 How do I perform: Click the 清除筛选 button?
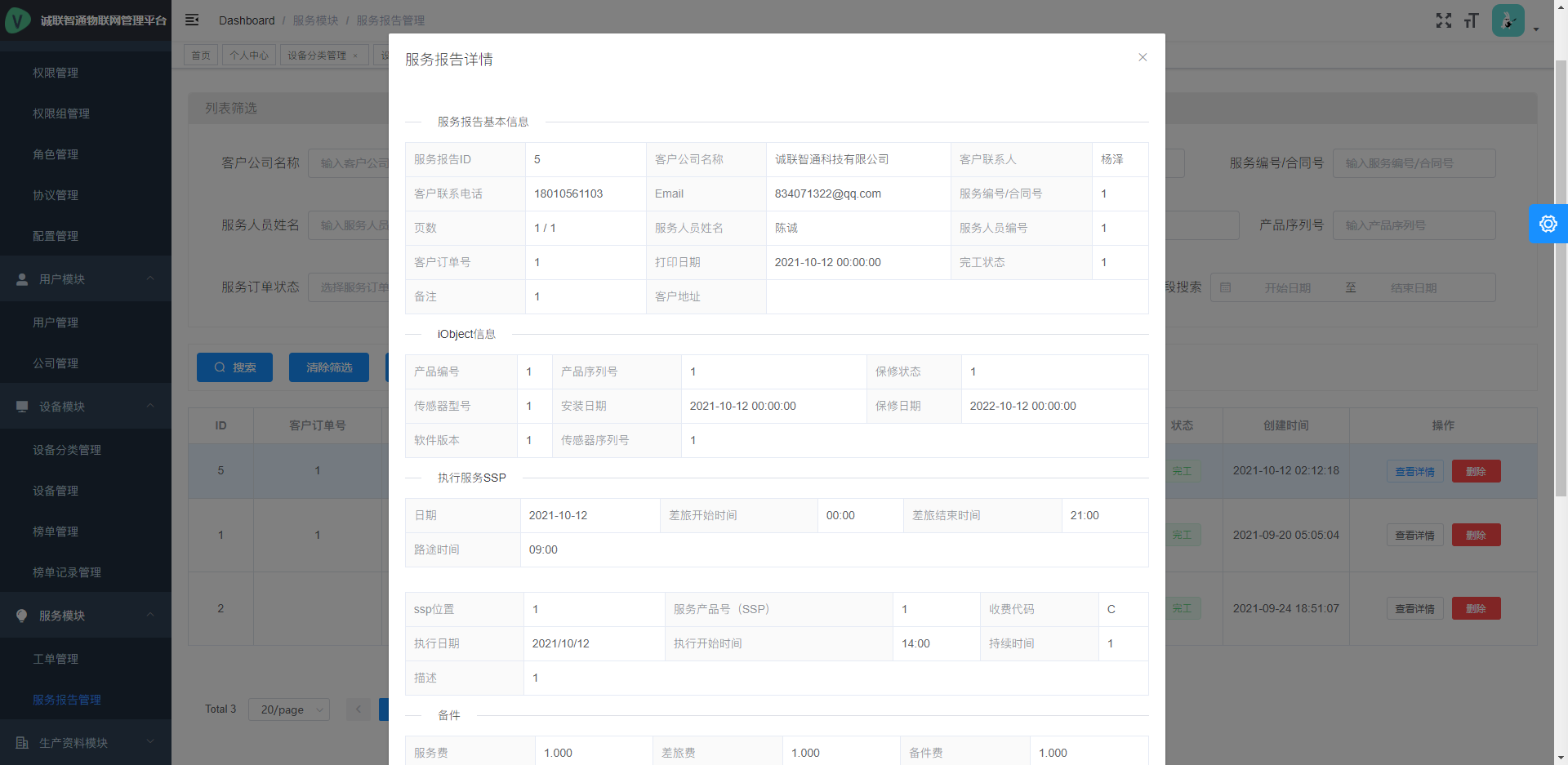(329, 367)
